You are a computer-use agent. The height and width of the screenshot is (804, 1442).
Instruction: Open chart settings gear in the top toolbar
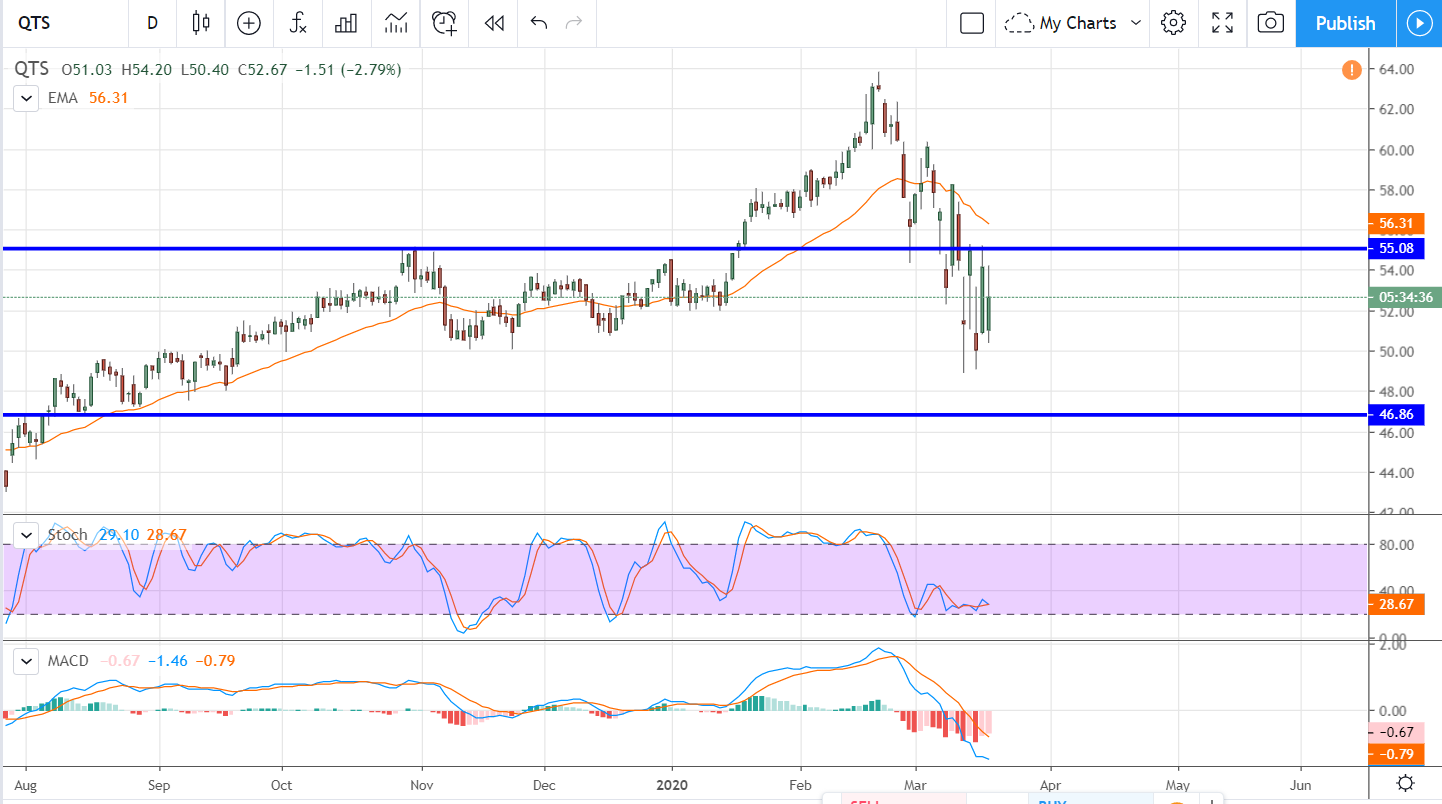click(1173, 23)
